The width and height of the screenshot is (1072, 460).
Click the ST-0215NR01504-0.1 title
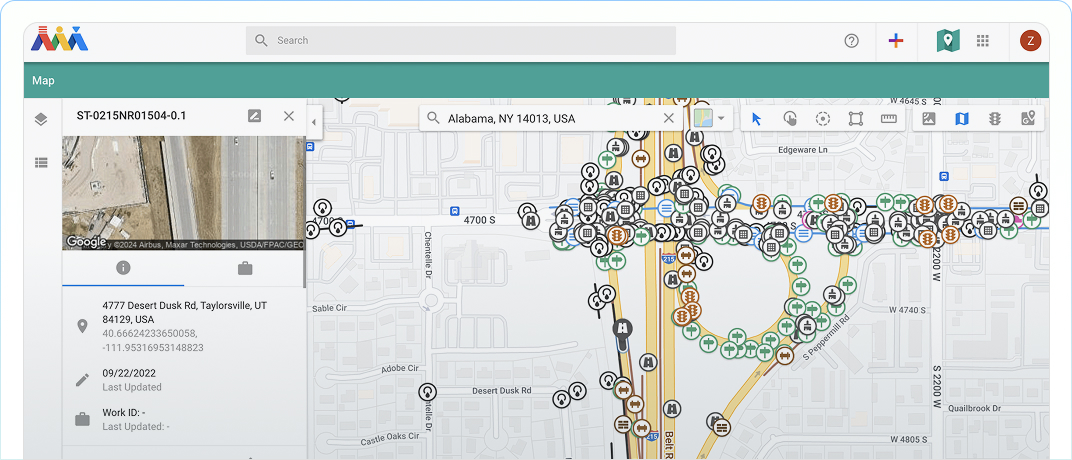131,116
